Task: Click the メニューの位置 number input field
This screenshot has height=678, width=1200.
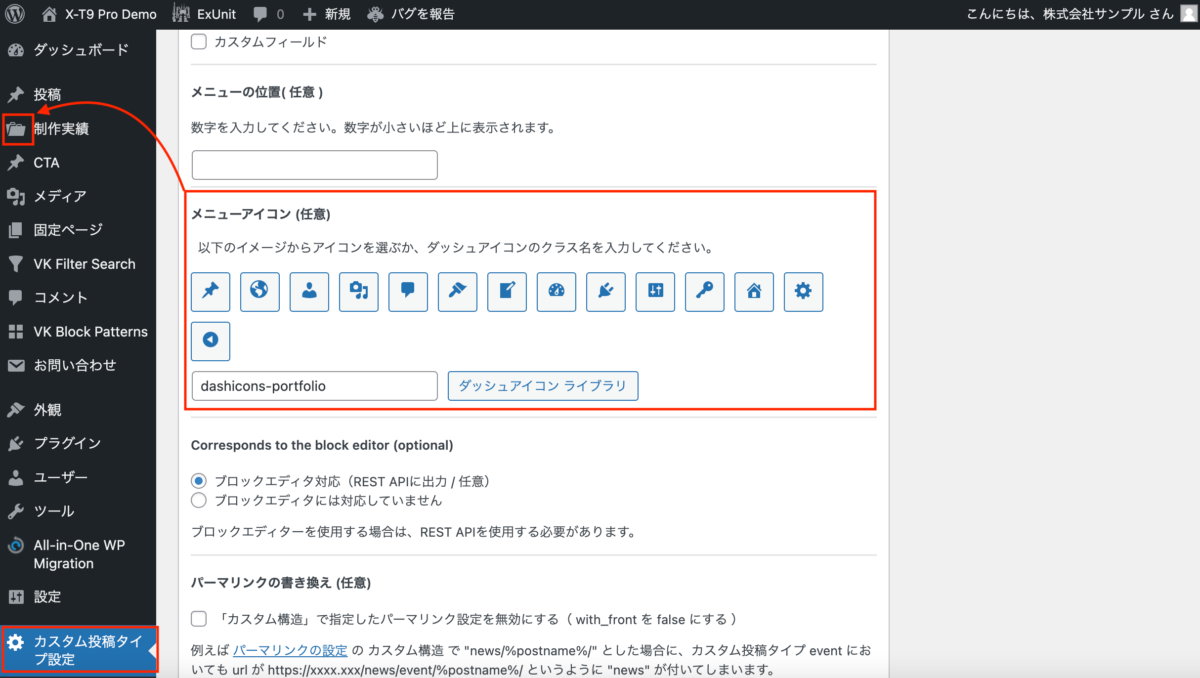Action: tap(315, 165)
